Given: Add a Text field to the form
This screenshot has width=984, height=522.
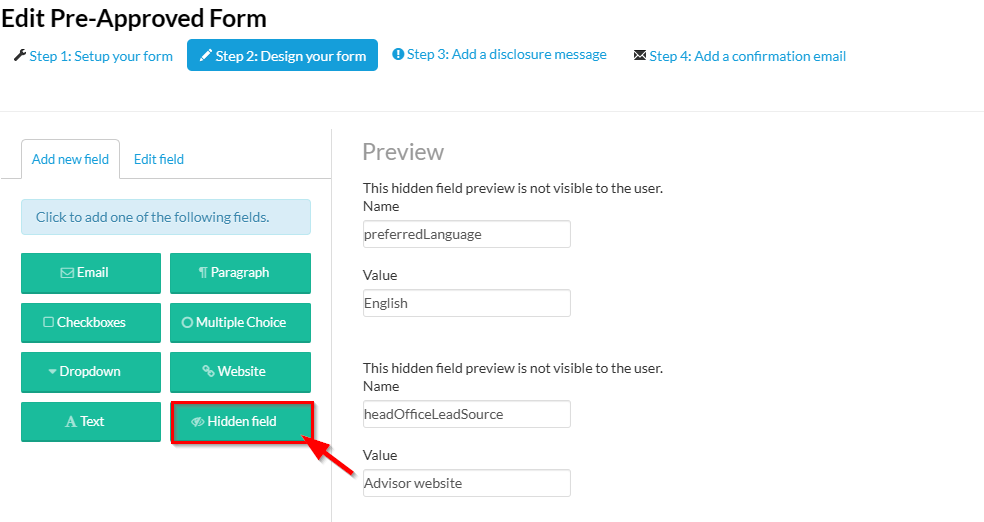Looking at the screenshot, I should pos(91,422).
